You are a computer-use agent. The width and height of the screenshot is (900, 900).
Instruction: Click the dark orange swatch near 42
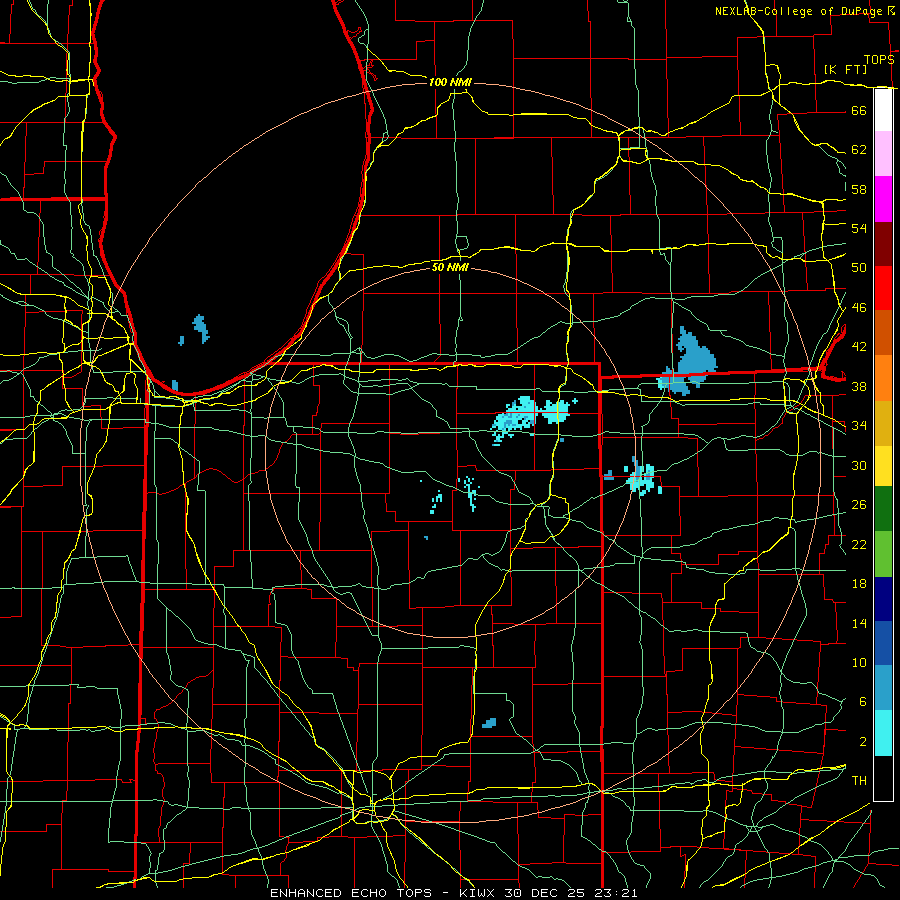(x=883, y=332)
